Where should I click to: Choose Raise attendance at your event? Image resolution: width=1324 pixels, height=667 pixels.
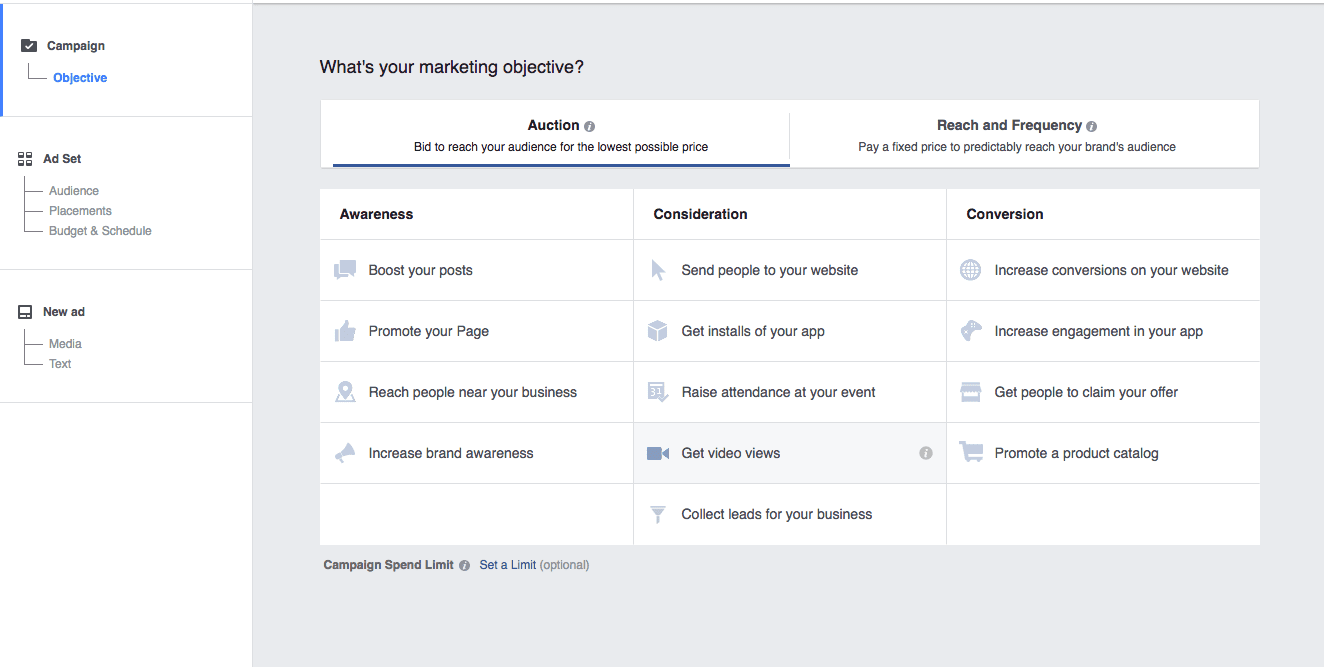pyautogui.click(x=790, y=392)
